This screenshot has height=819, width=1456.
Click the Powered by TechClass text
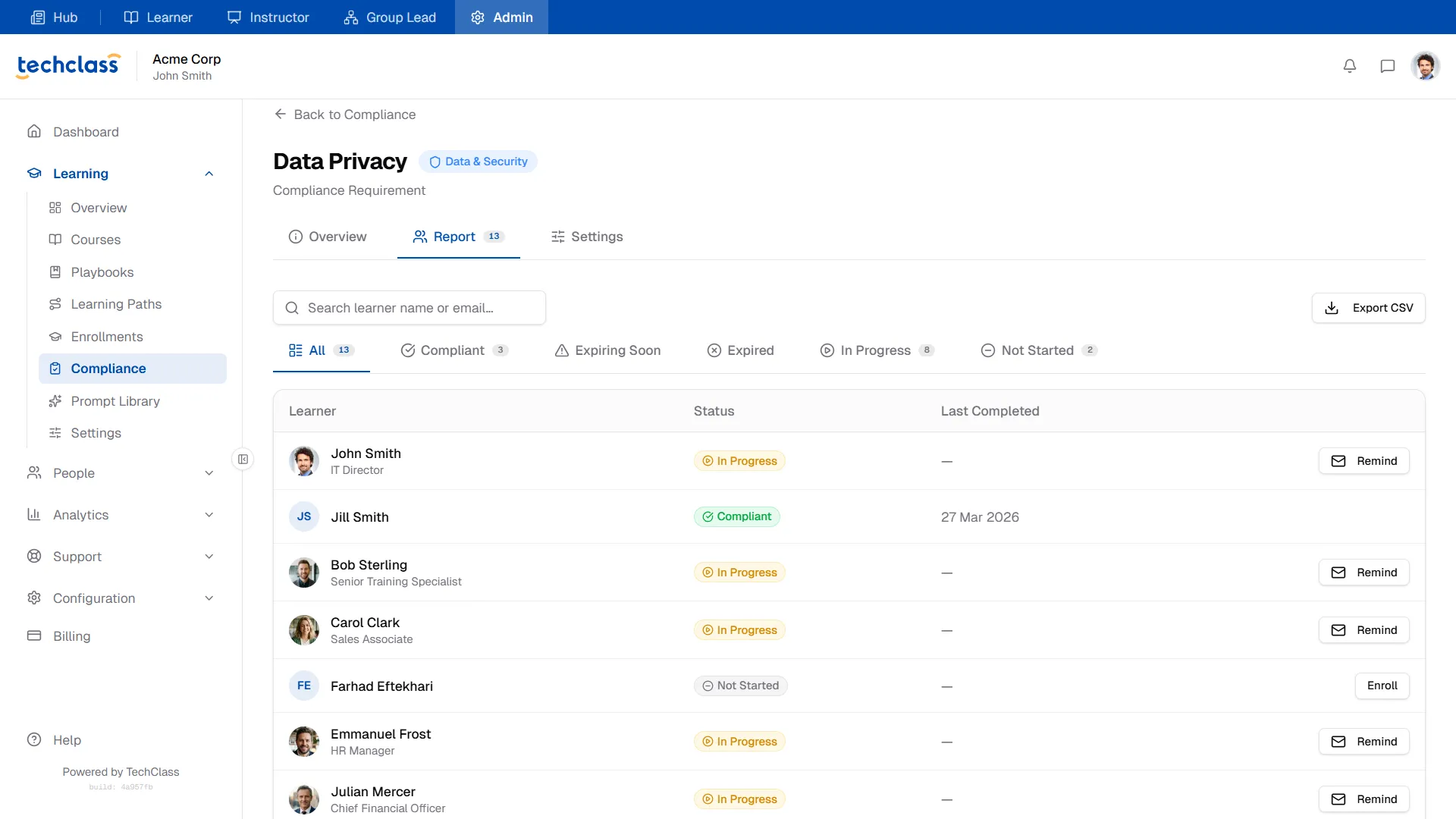click(121, 772)
